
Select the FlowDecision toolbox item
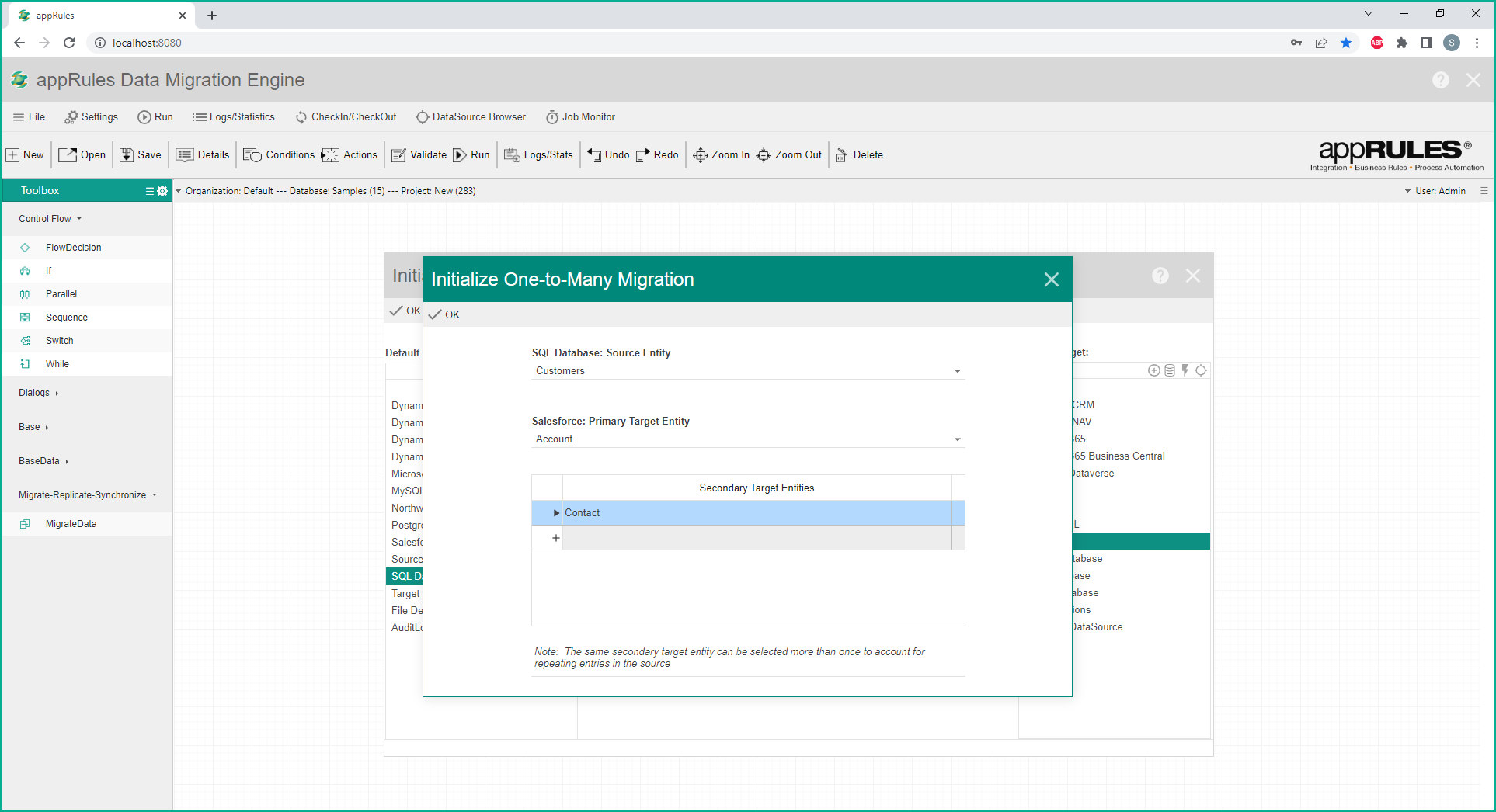pyautogui.click(x=73, y=248)
